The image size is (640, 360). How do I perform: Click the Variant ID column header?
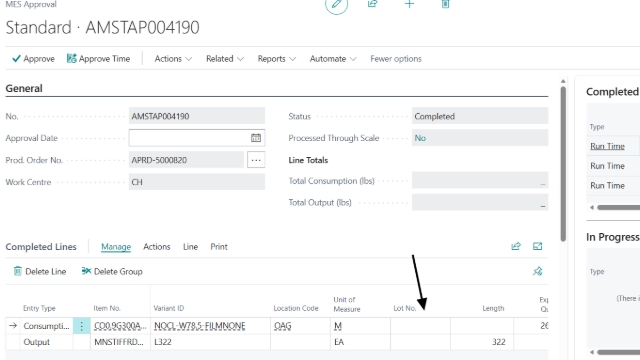[x=169, y=308]
